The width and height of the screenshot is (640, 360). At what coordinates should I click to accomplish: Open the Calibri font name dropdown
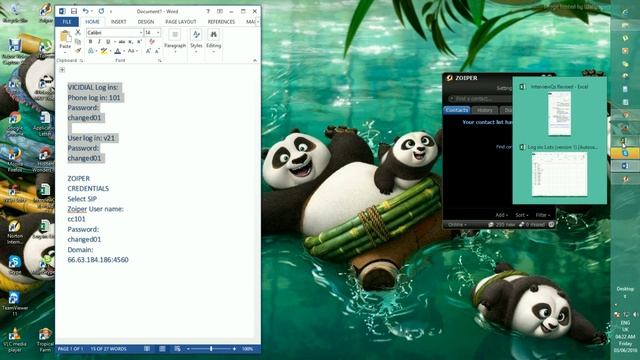(x=141, y=33)
